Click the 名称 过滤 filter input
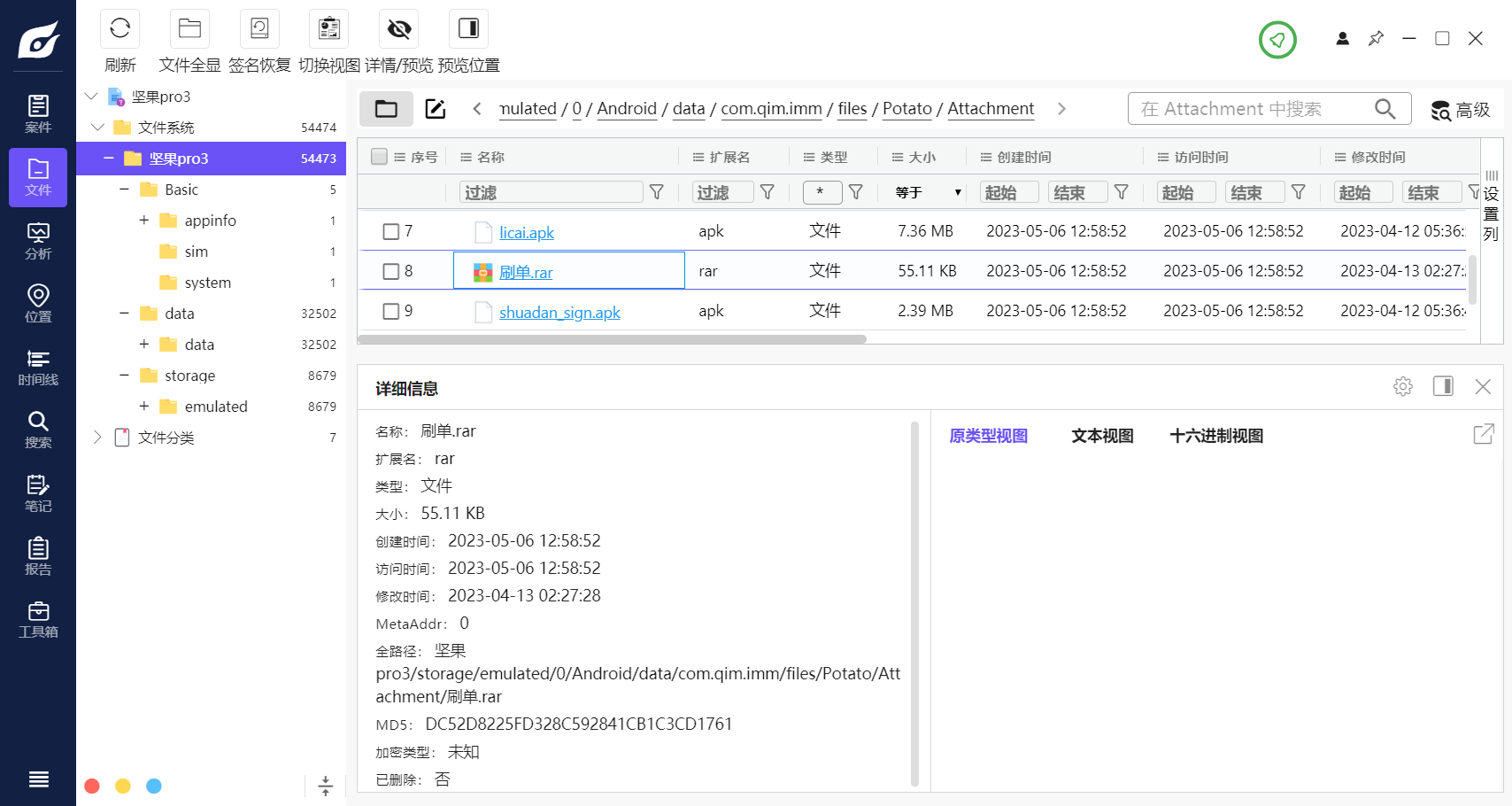This screenshot has width=1512, height=806. pyautogui.click(x=551, y=192)
